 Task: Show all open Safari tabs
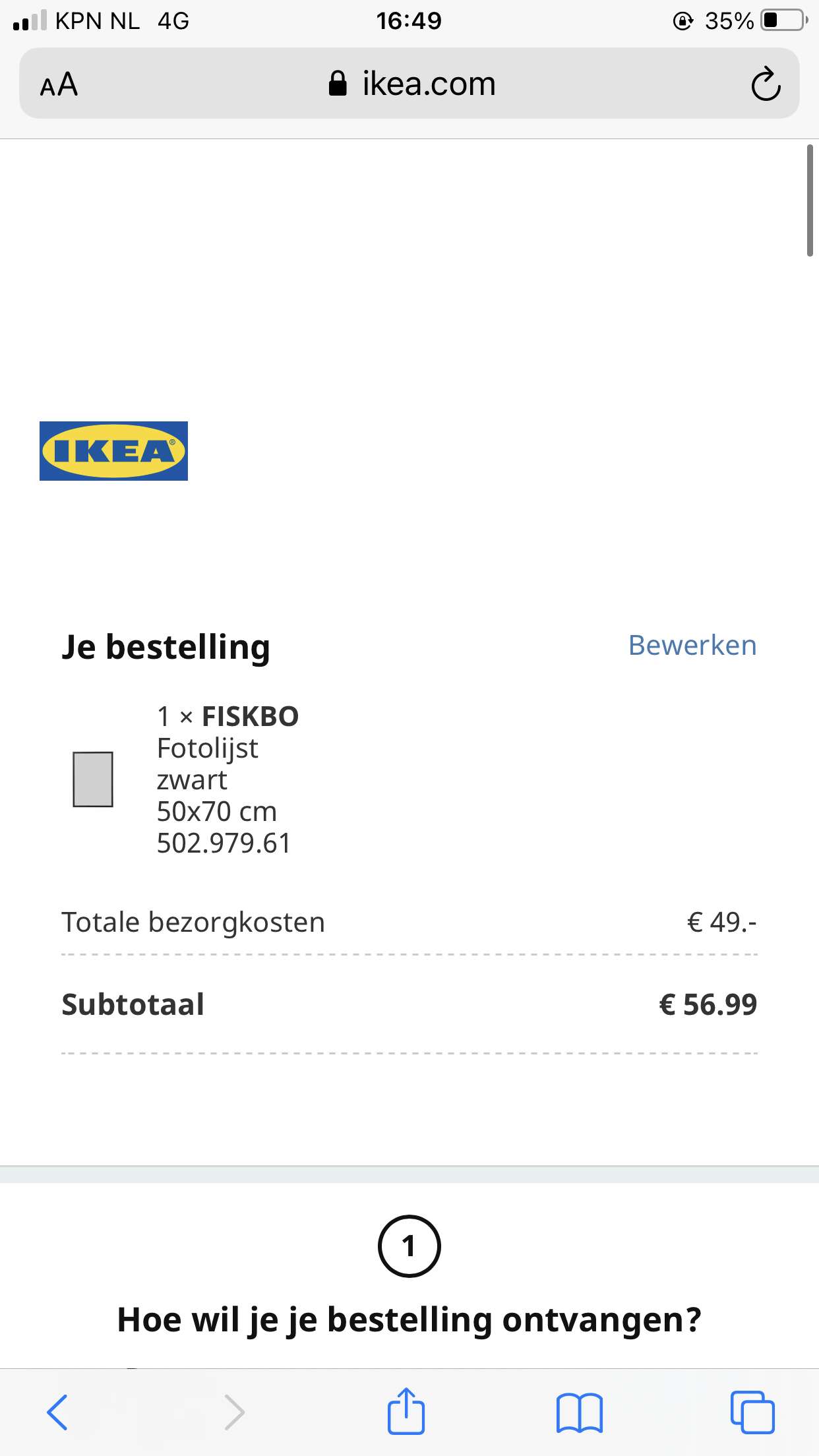click(752, 1412)
